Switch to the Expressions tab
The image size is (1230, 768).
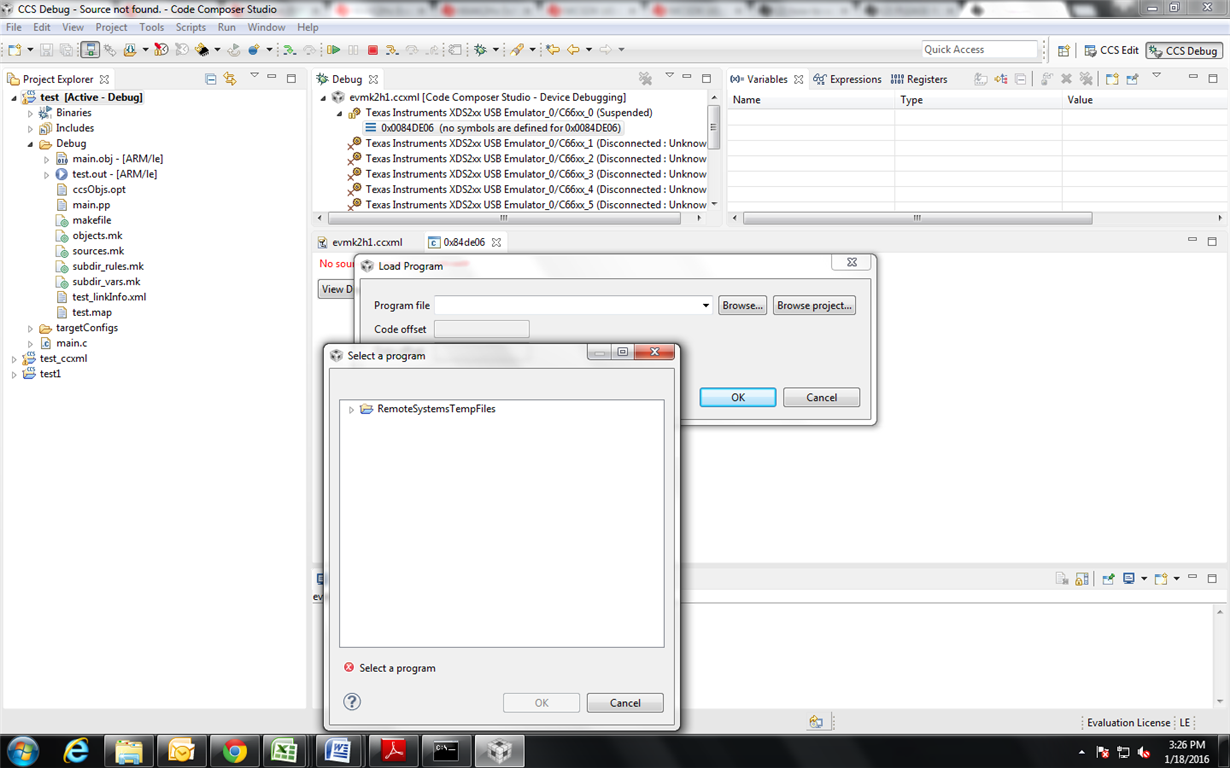coord(847,79)
